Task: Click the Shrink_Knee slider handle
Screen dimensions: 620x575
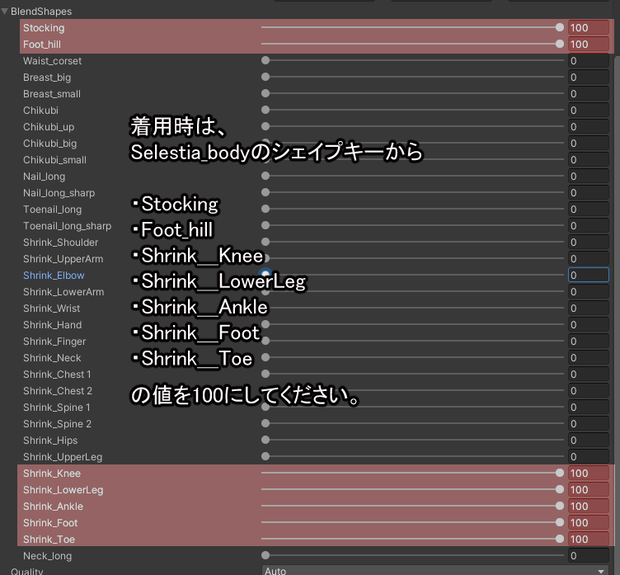Action: pos(560,473)
